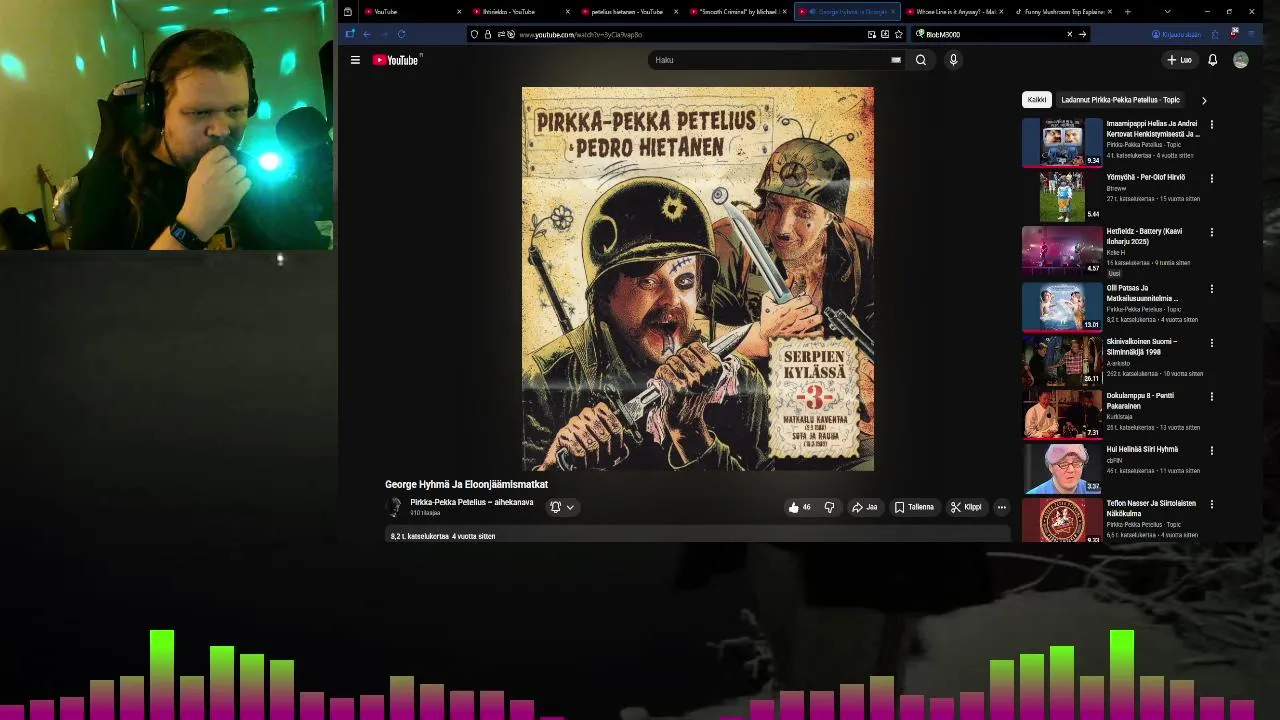Open the tab list dropdown arrow

coord(1167,12)
